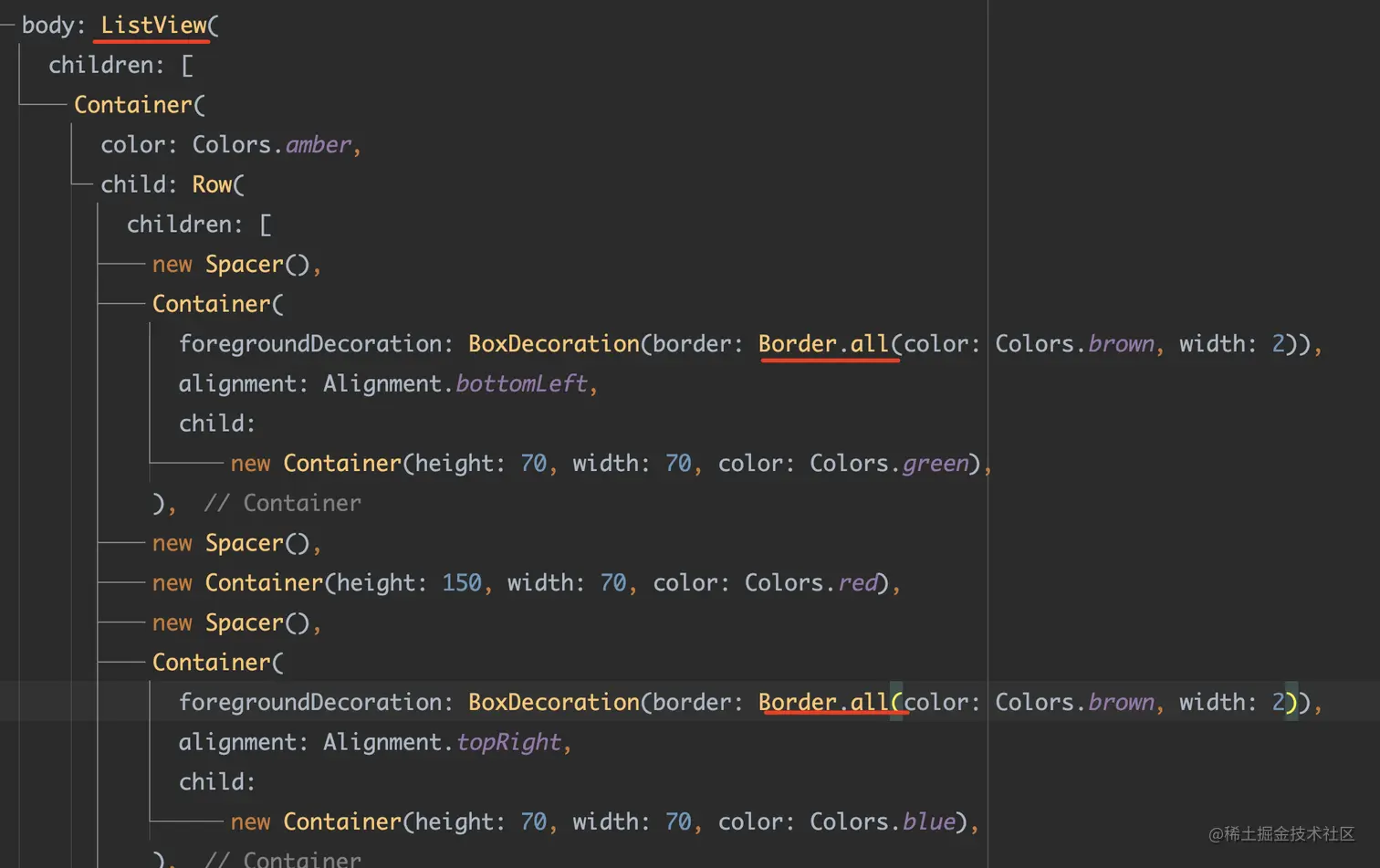Image resolution: width=1380 pixels, height=868 pixels.
Task: Click 'child:' before Row
Action: click(139, 184)
